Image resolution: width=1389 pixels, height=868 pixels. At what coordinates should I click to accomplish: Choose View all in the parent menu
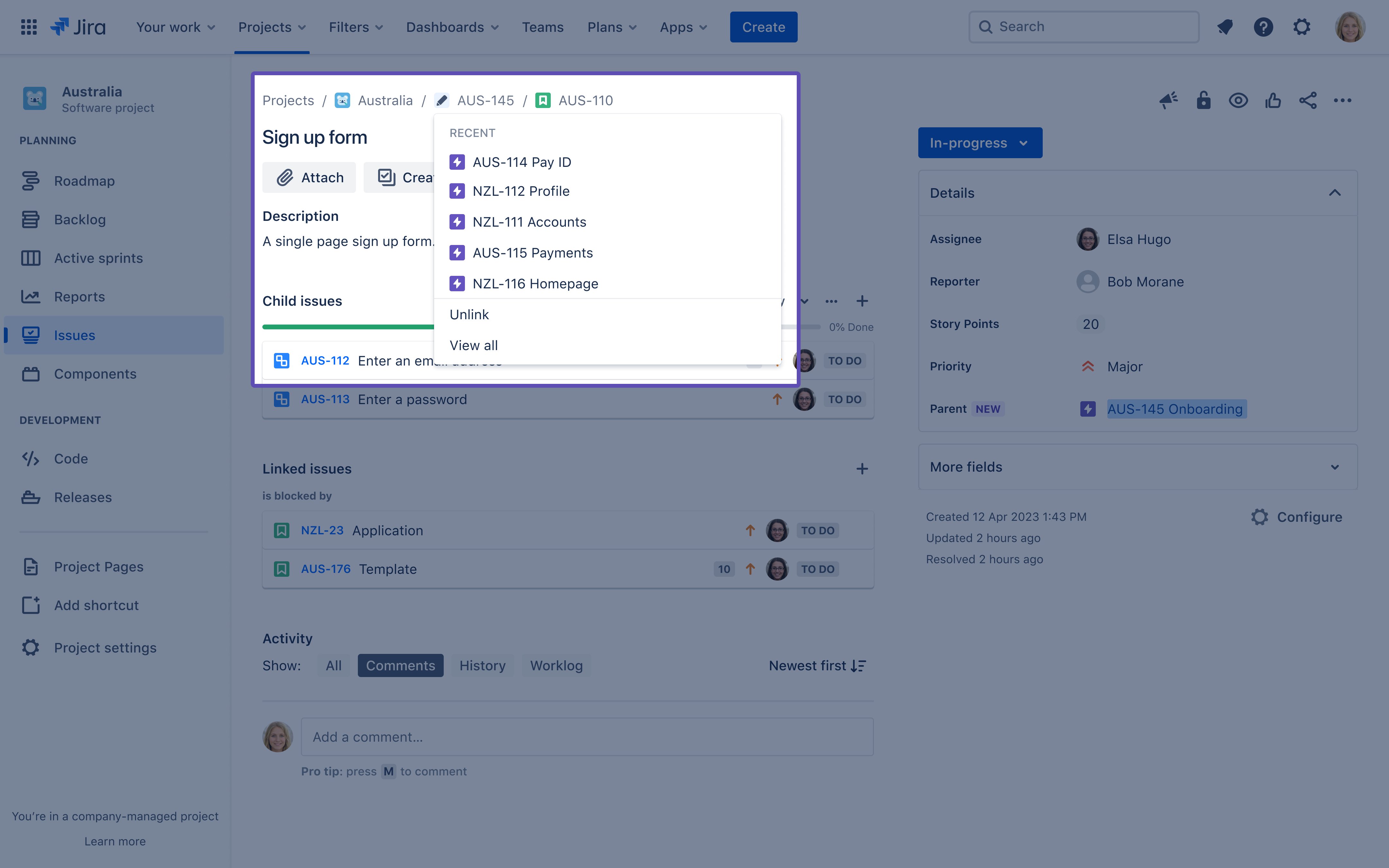click(607, 346)
